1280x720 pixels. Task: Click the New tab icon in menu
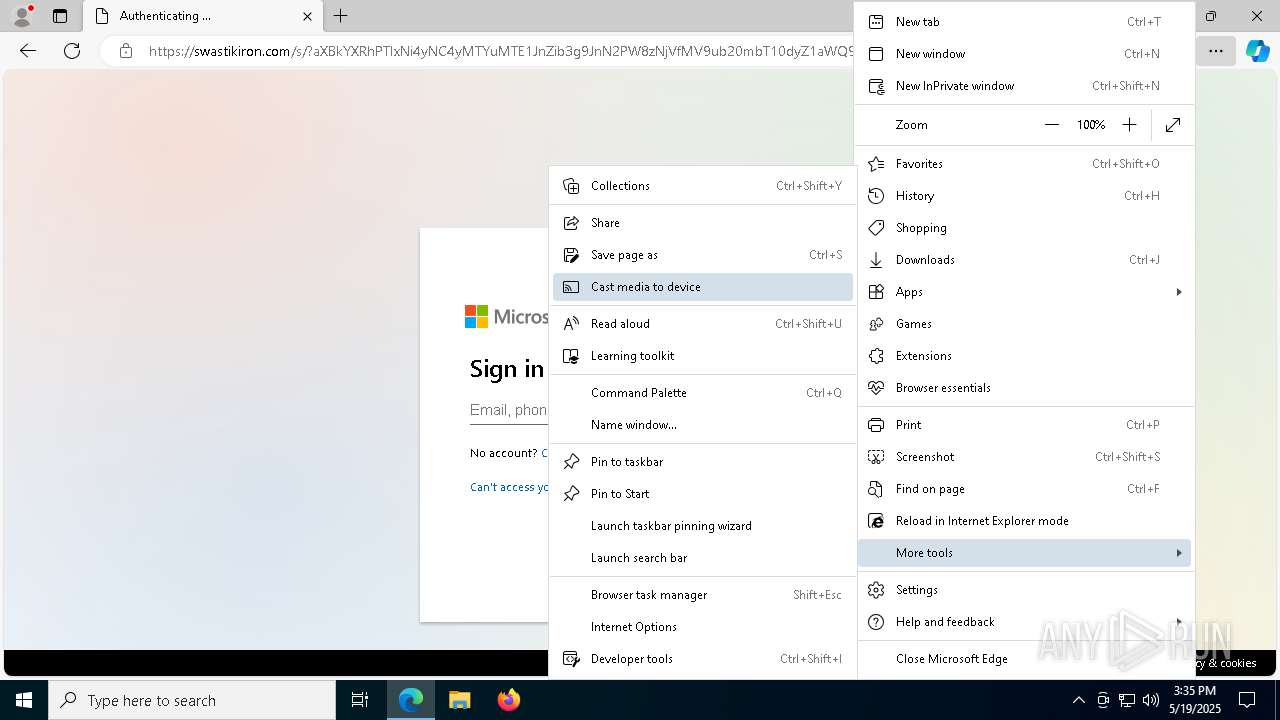876,22
